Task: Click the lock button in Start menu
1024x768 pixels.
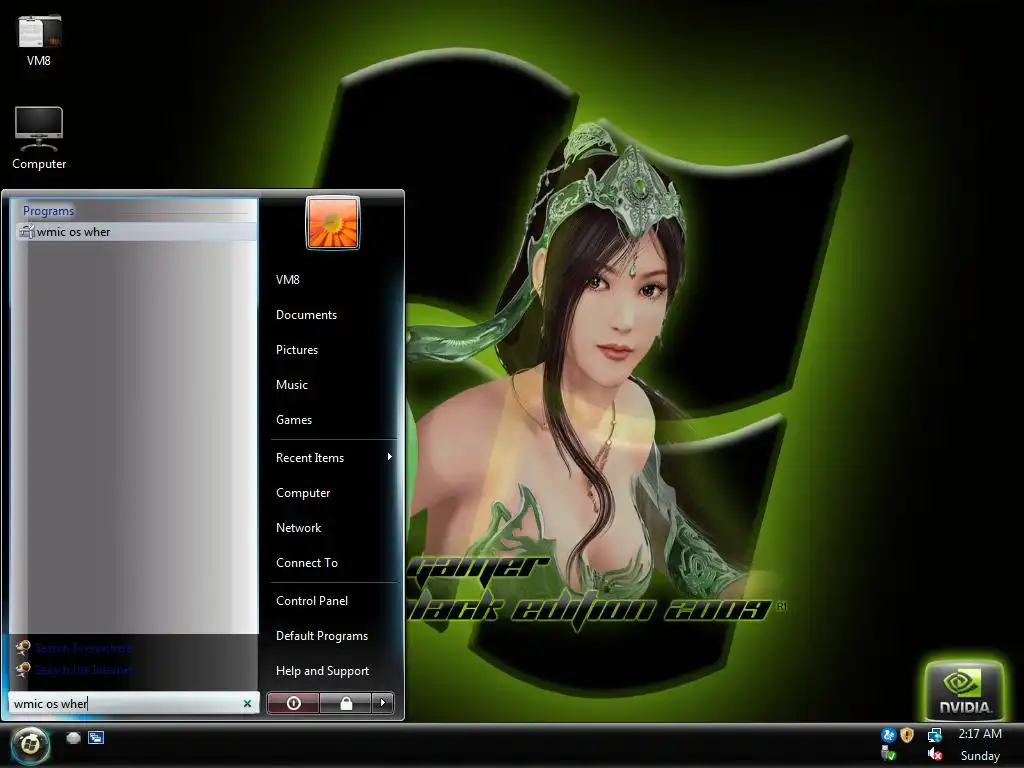Action: click(346, 703)
